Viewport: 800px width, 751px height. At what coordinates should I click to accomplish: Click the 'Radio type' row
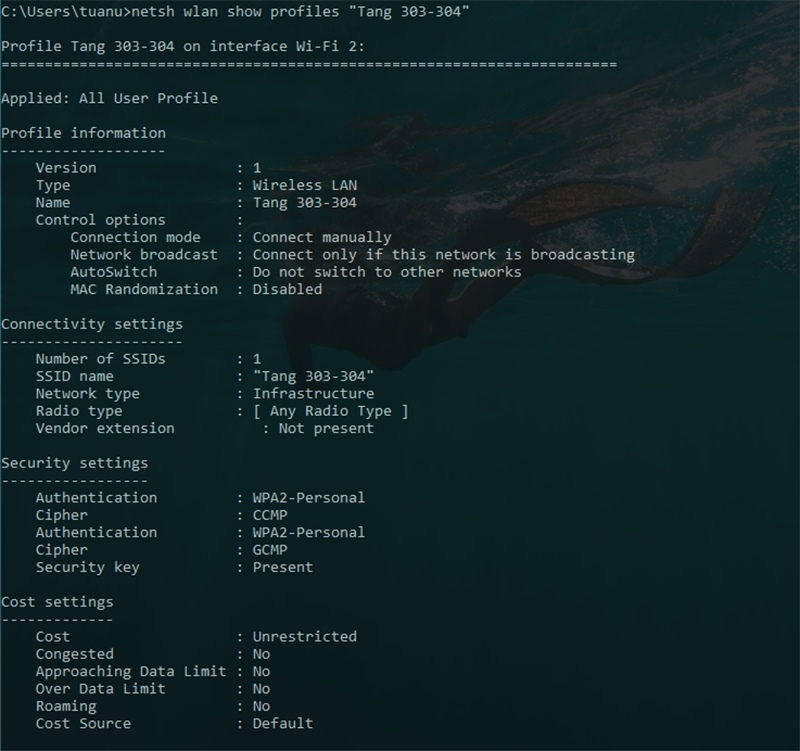[x=222, y=411]
